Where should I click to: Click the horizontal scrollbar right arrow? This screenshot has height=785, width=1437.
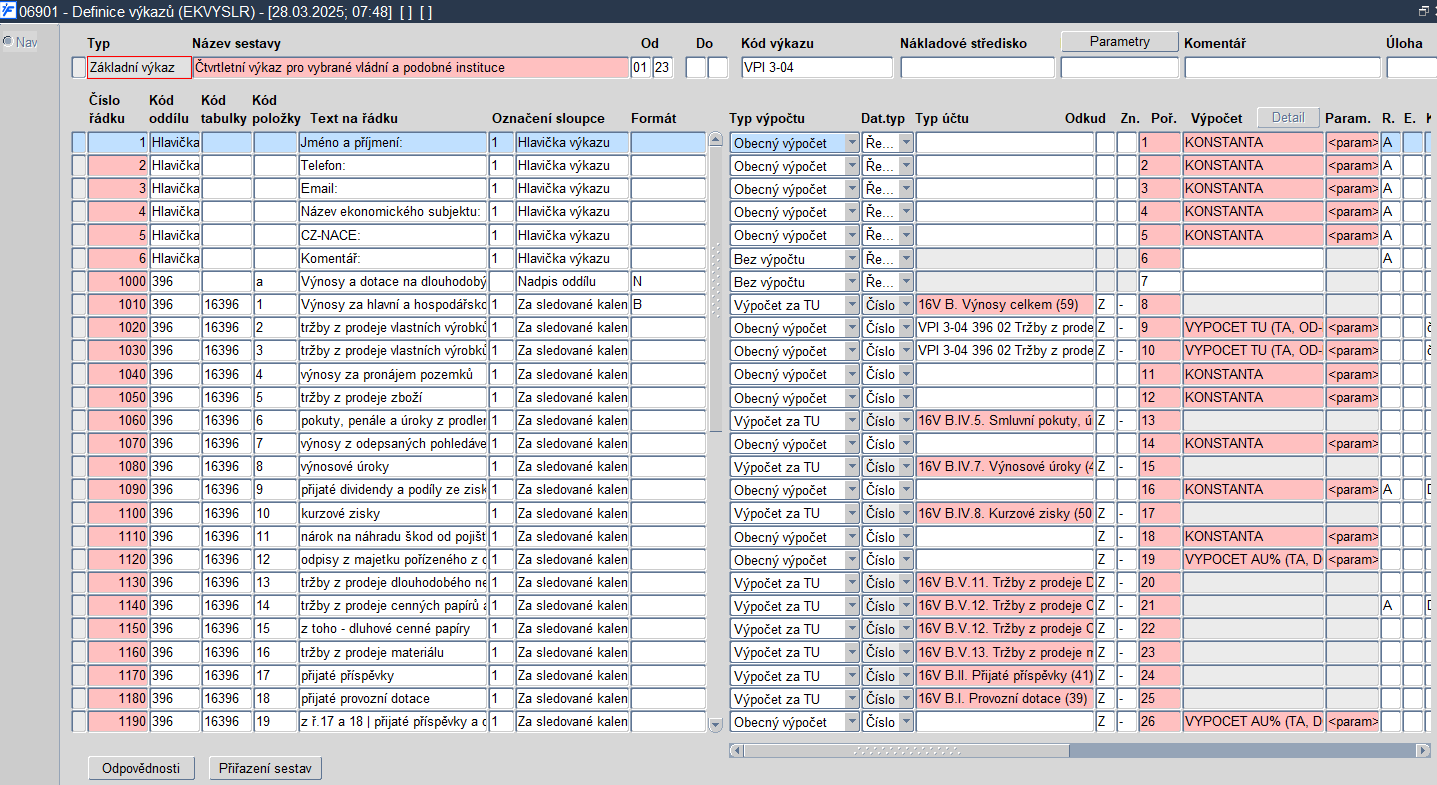(1422, 750)
